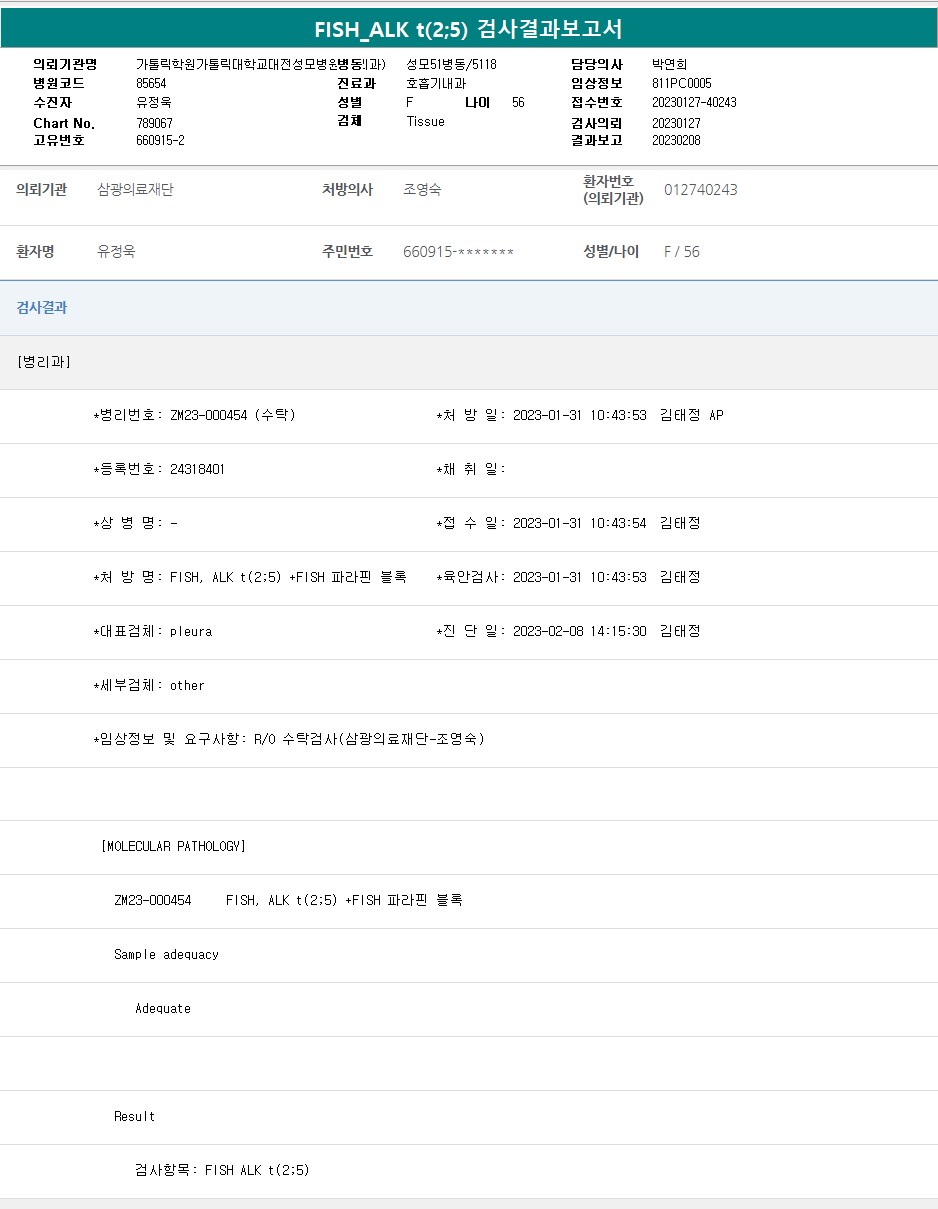
Task: Click the 진단일 timestamp 2023-02-08 14:15:30
Action: pos(579,632)
